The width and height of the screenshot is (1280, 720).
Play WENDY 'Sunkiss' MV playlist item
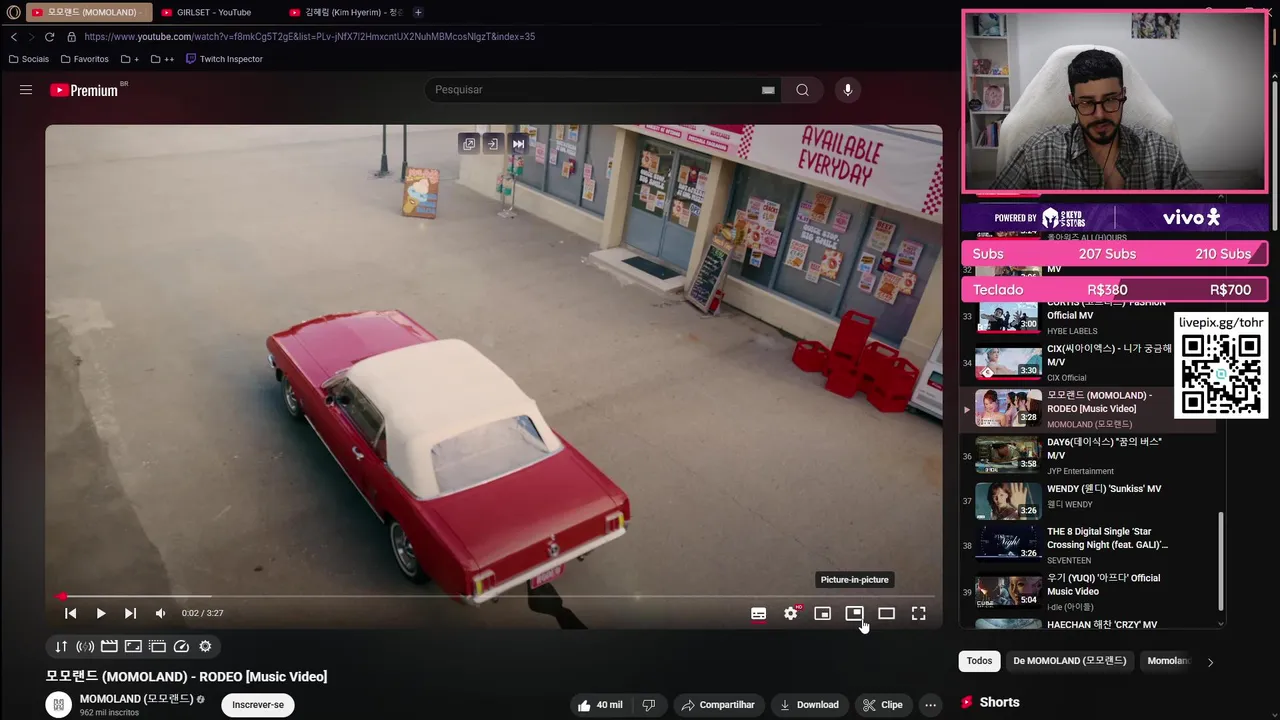(1090, 502)
